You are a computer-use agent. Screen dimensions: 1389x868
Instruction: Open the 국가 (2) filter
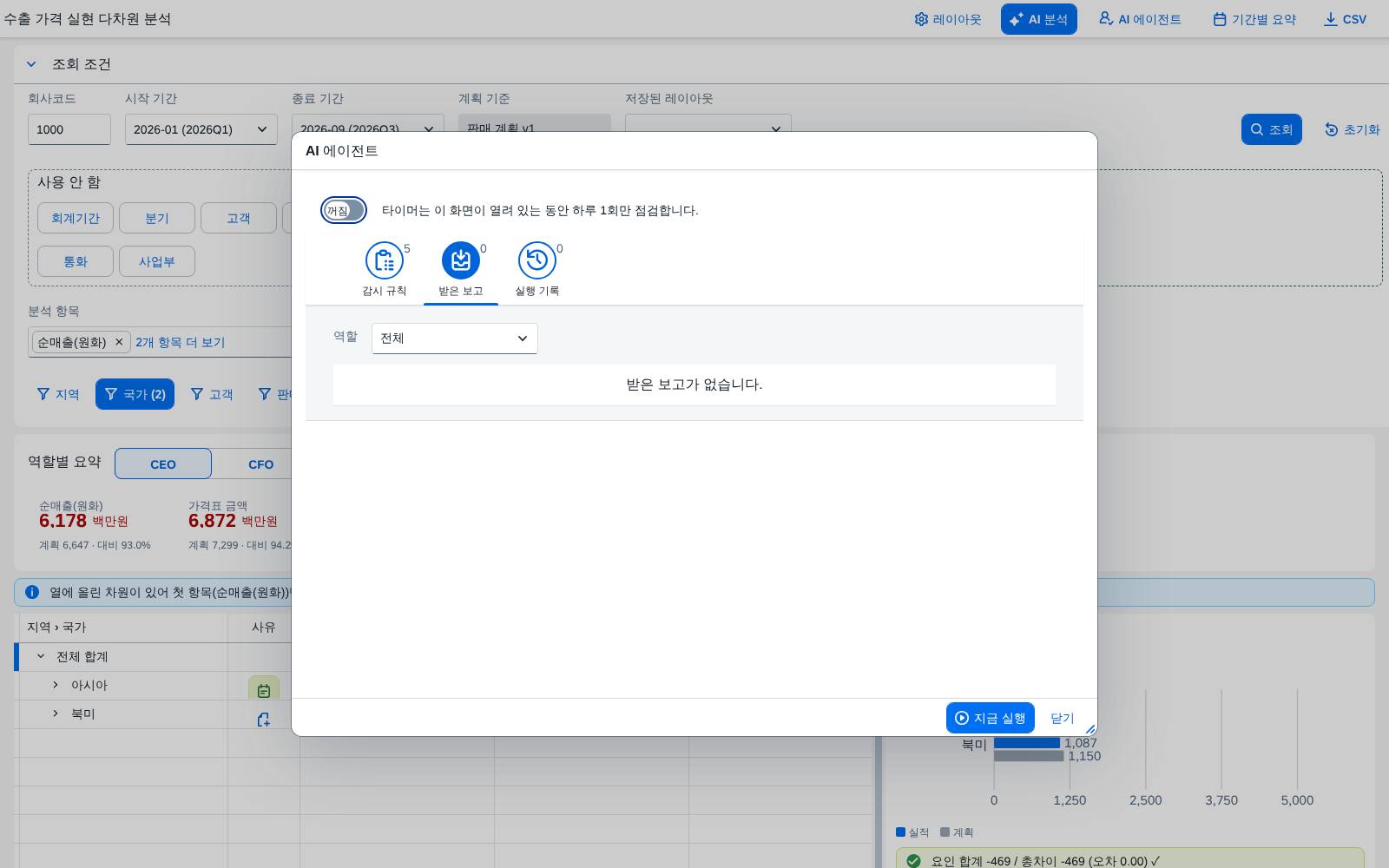coord(135,394)
